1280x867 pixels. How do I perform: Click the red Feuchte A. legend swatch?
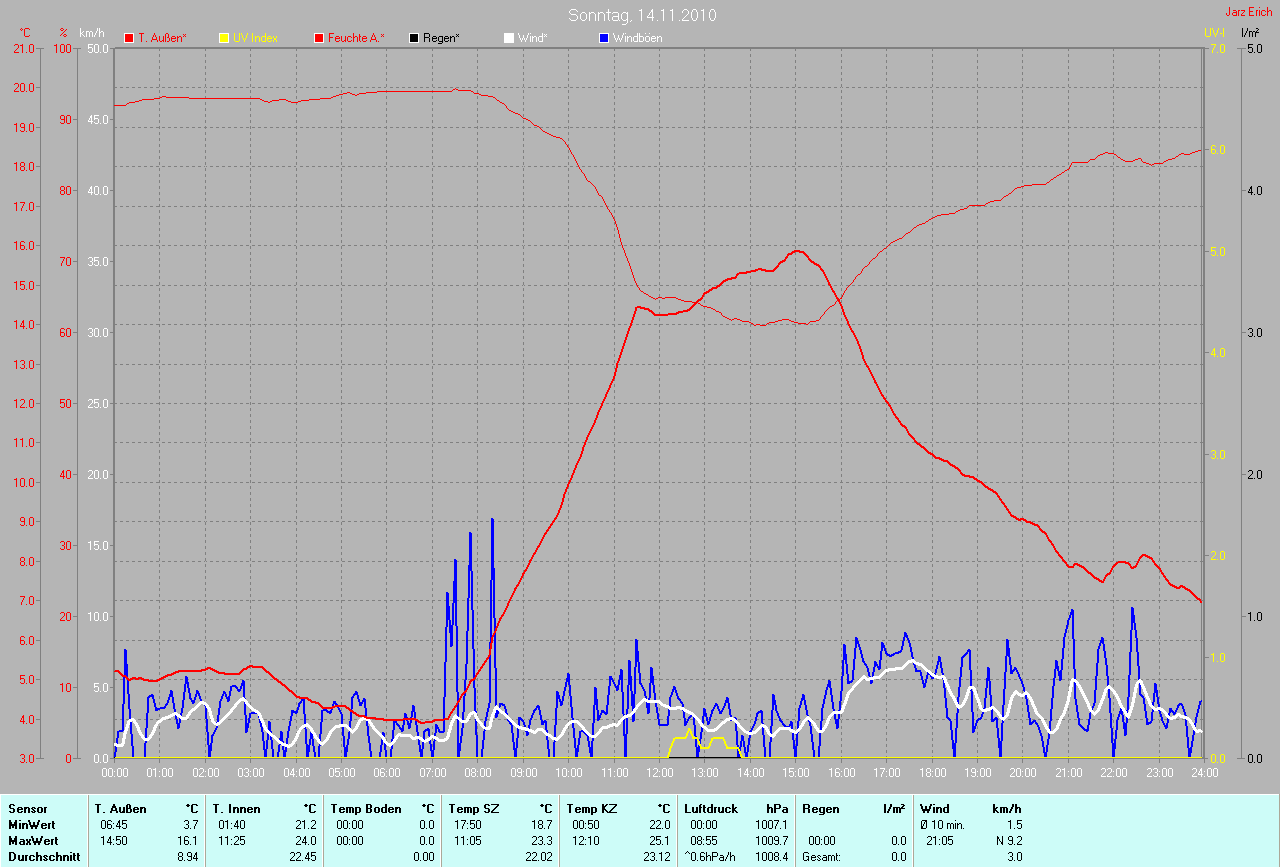(x=320, y=38)
